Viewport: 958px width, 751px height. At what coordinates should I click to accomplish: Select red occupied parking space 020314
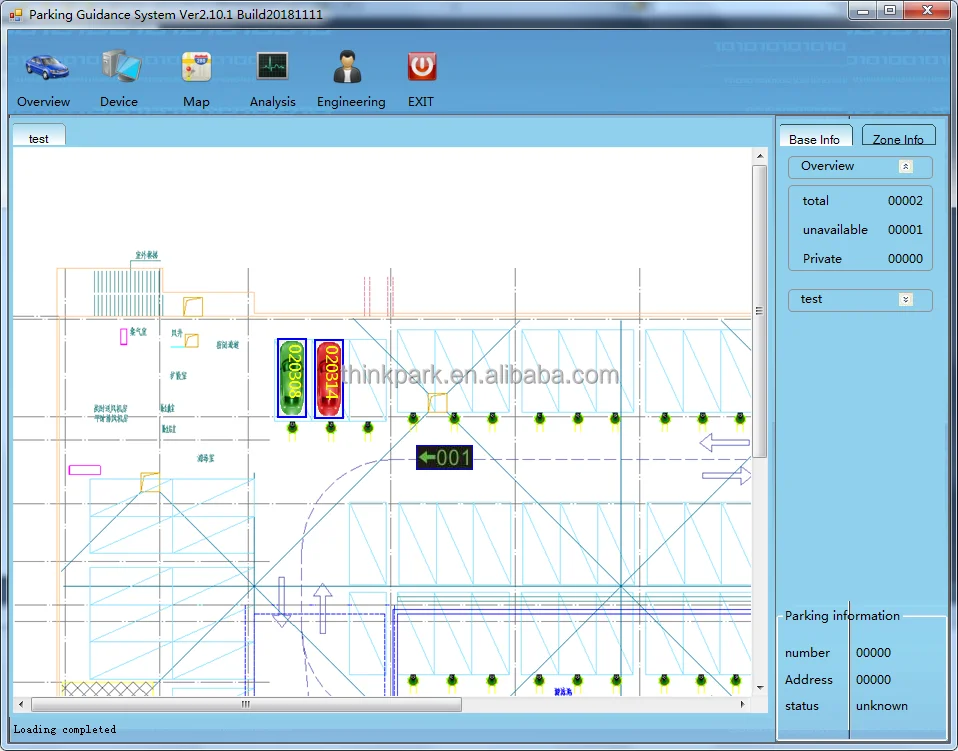329,378
